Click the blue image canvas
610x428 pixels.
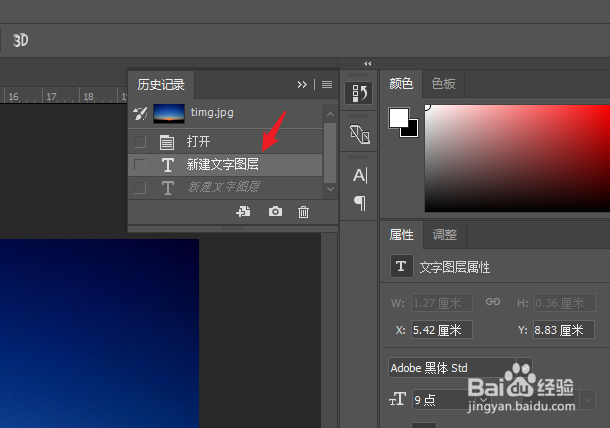(x=99, y=333)
